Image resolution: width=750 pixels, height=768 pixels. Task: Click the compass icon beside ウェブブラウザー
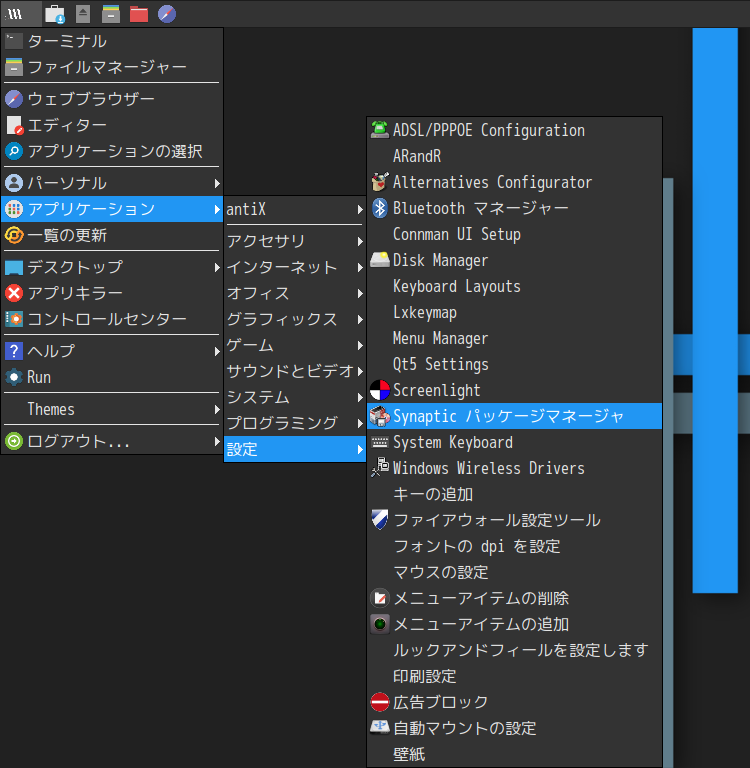[14, 99]
